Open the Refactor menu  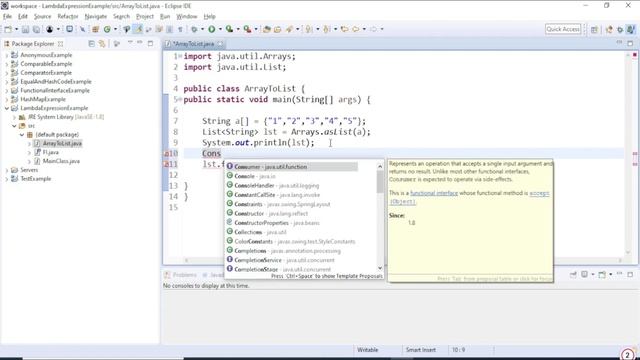pos(68,16)
